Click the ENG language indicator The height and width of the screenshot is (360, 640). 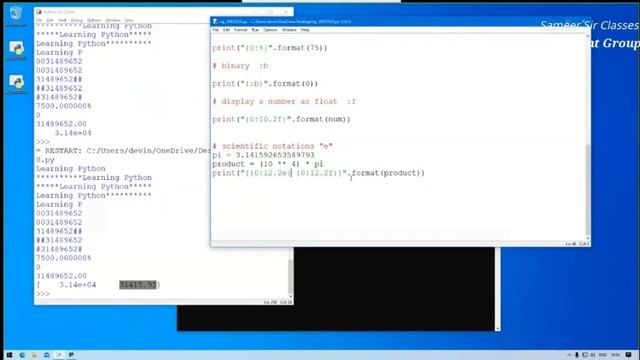tap(602, 355)
